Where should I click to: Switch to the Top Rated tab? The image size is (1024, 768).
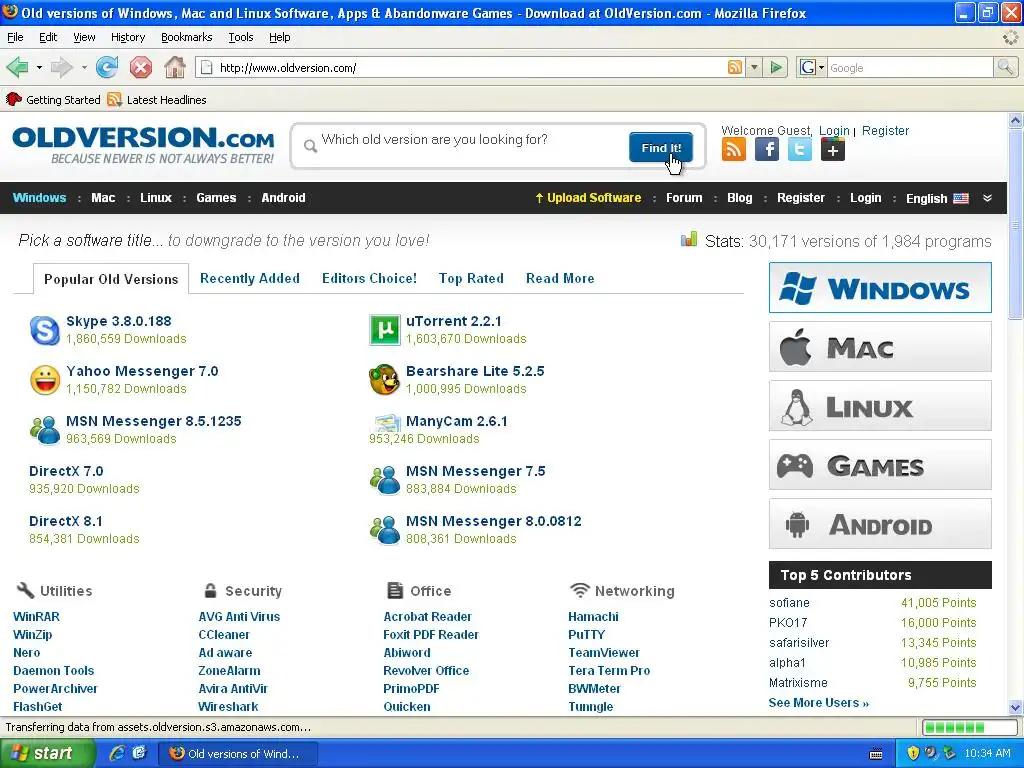pos(471,278)
